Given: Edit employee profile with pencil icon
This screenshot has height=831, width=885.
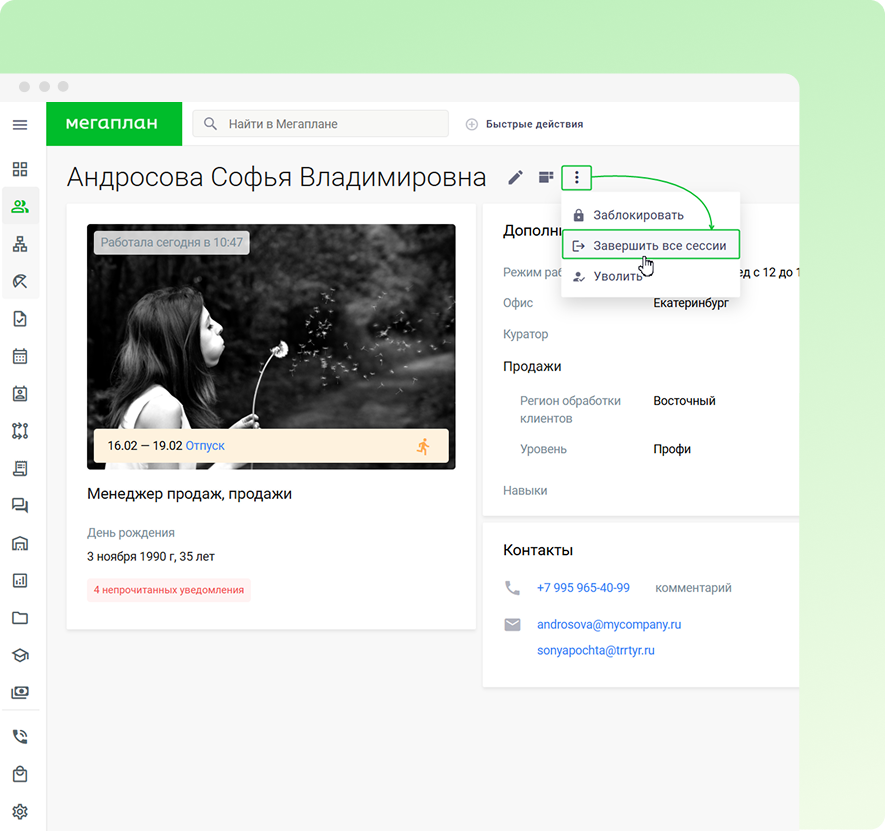Looking at the screenshot, I should [x=515, y=177].
